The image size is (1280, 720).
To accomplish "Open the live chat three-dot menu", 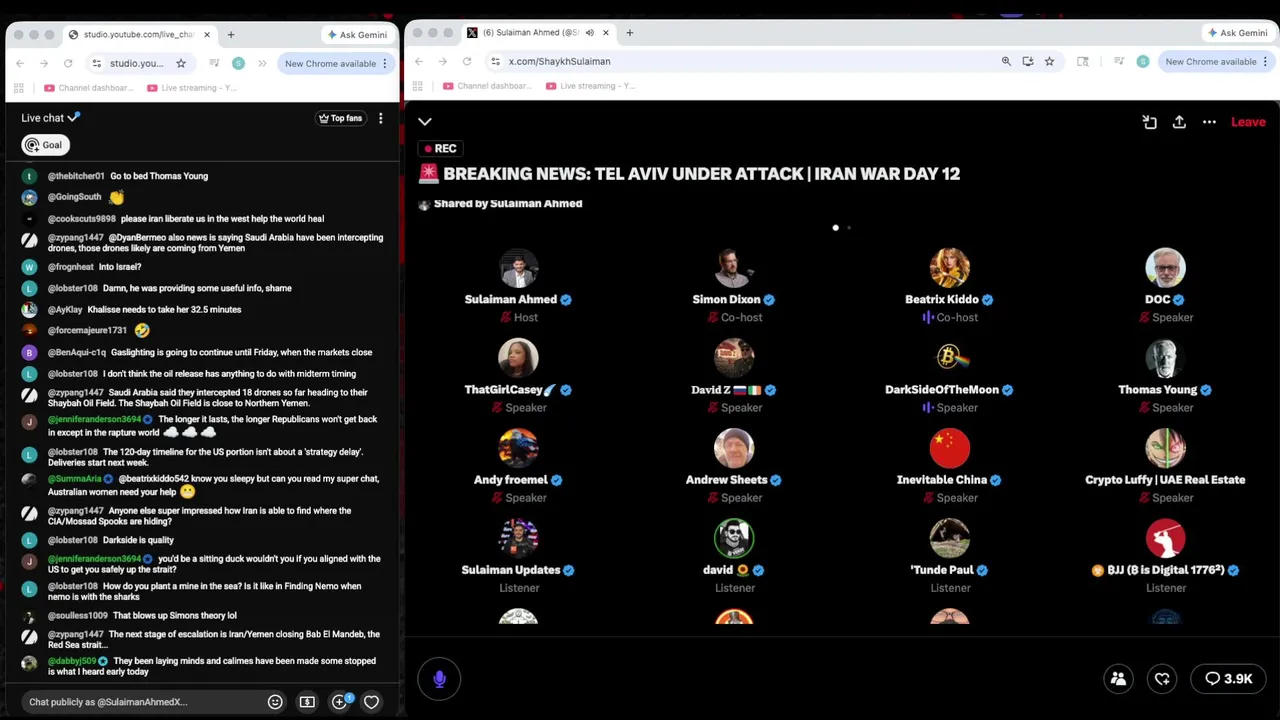I will click(x=380, y=118).
